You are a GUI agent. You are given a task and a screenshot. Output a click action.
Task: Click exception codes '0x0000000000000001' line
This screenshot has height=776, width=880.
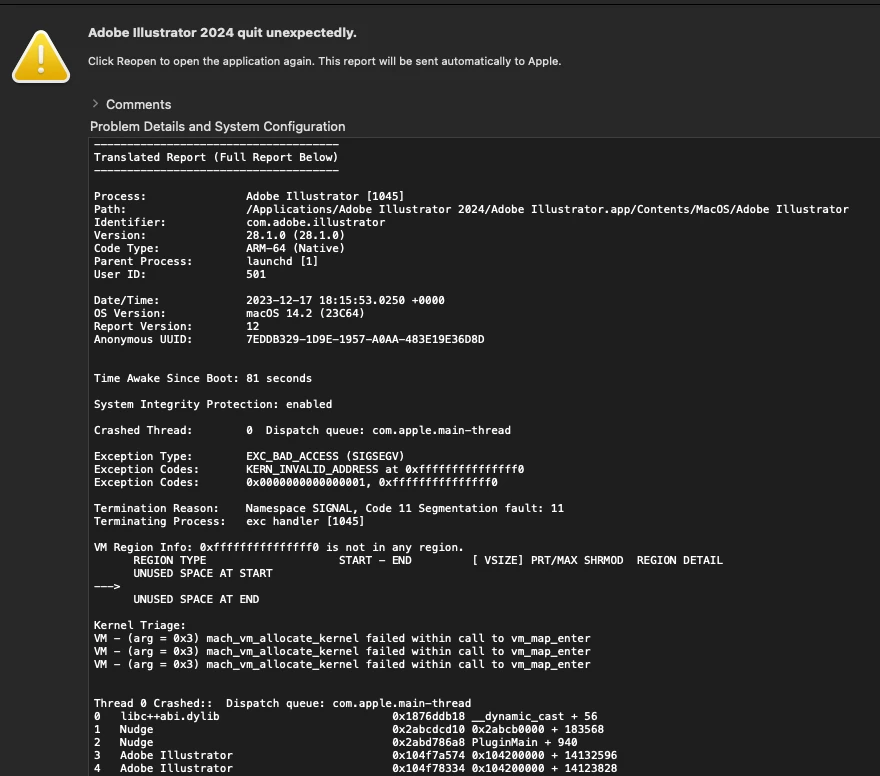click(372, 482)
